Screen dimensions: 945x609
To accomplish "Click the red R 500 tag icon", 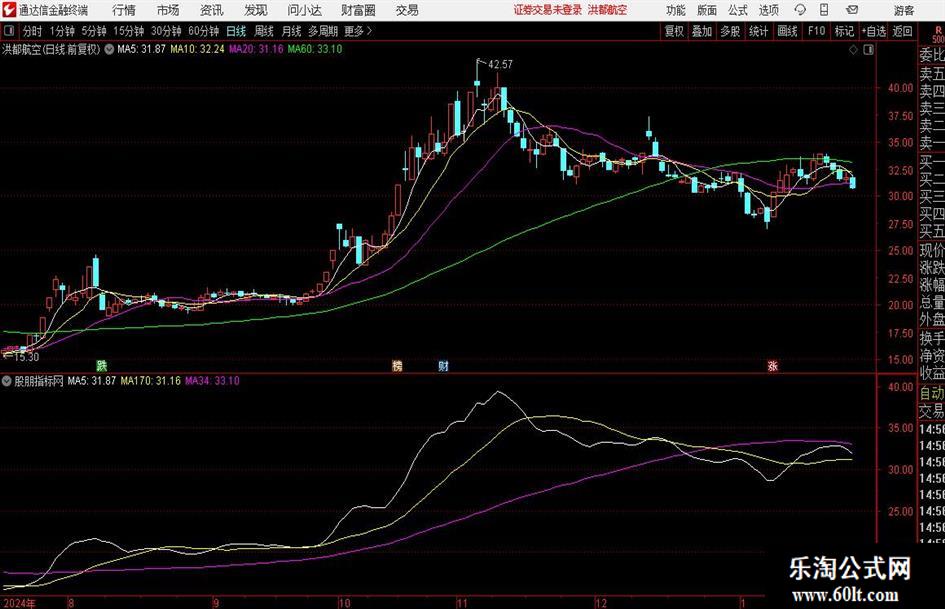I will (938, 35).
